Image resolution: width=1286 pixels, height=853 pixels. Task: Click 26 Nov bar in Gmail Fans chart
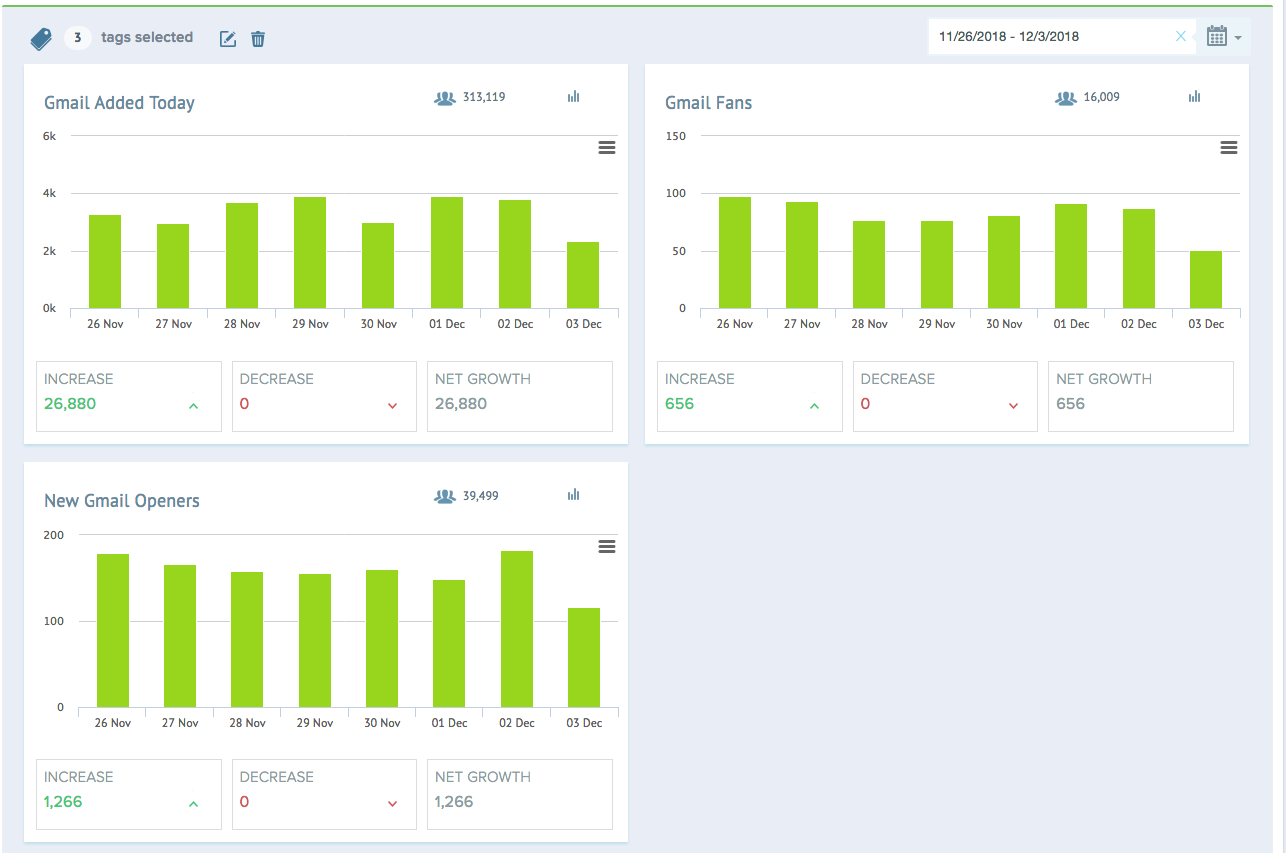[x=735, y=253]
